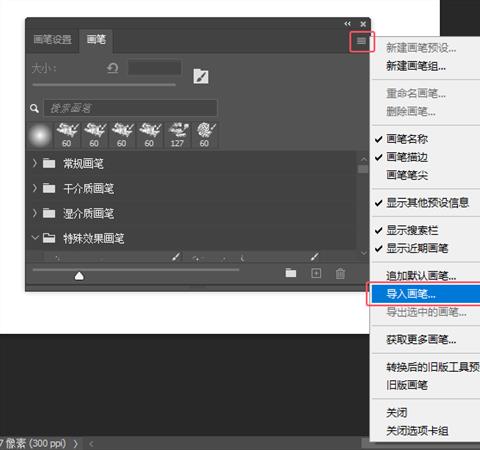
Task: Choose 获取更多画笔... menu entry
Action: point(421,340)
